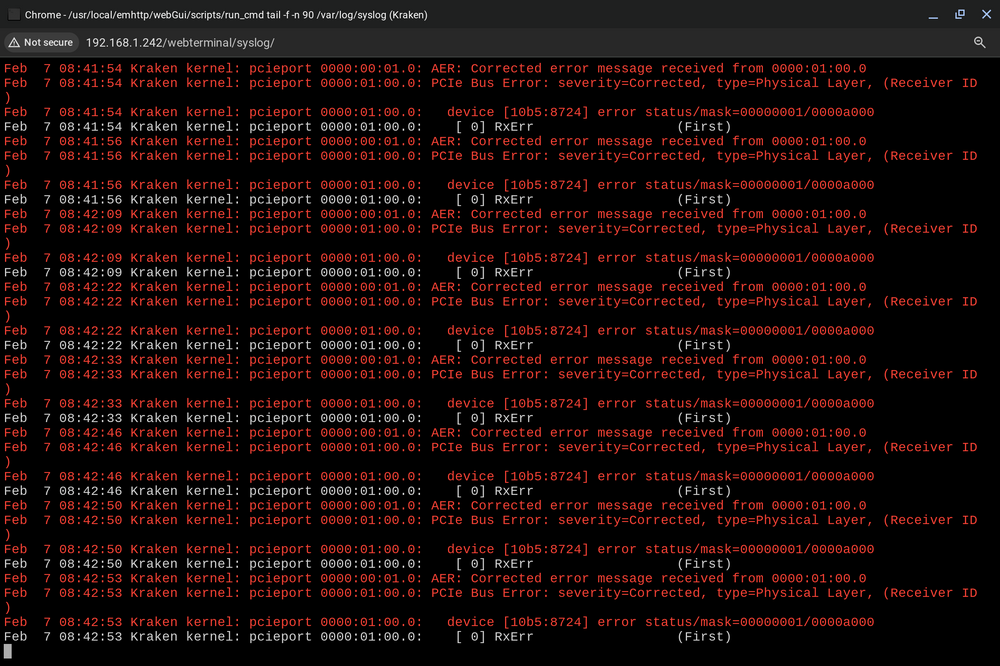Click the 08:41:56 RxErr (First) line
Image resolution: width=1000 pixels, height=666 pixels.
[x=367, y=200]
